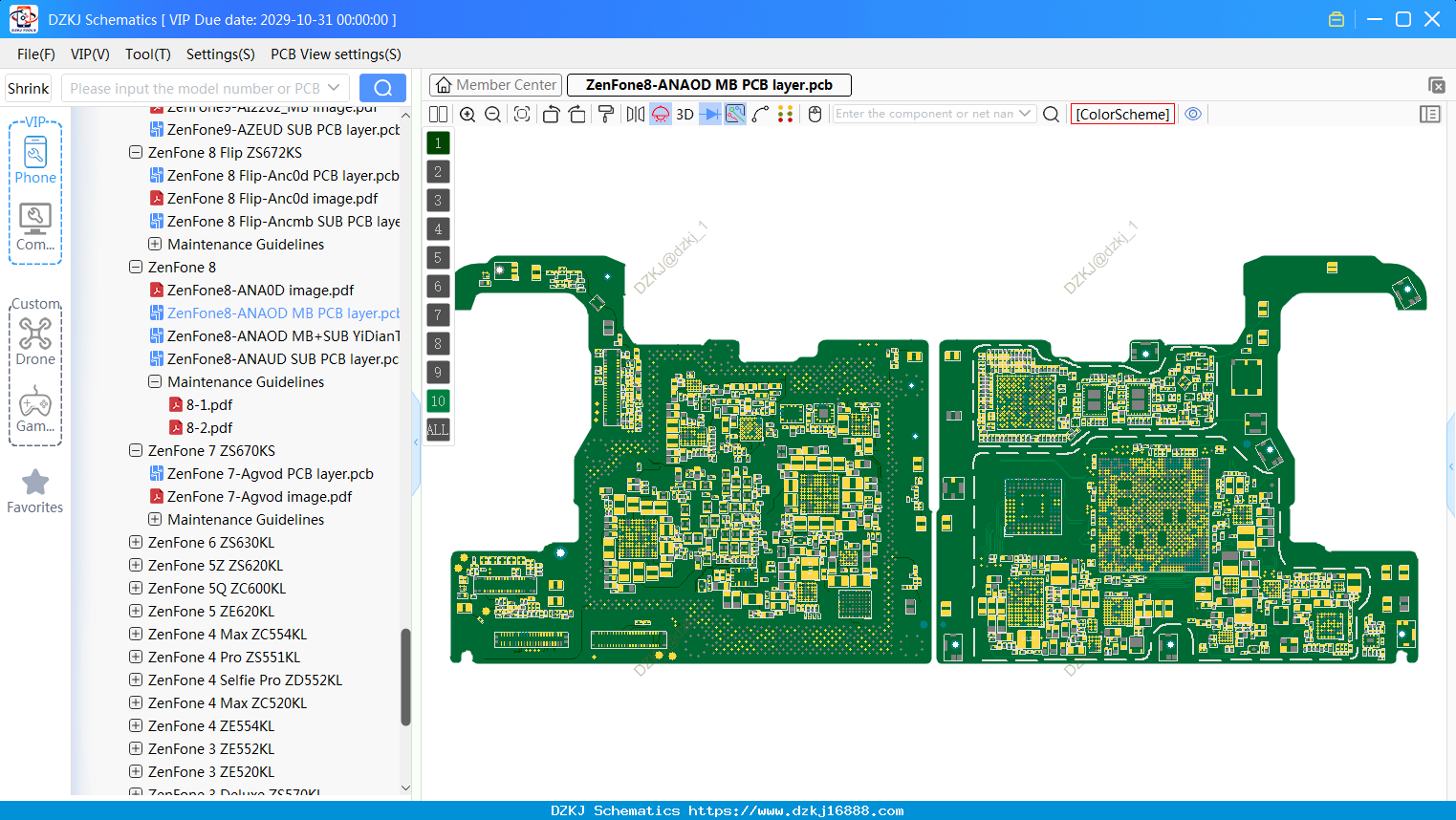Toggle the net highlight map tool

point(735,114)
